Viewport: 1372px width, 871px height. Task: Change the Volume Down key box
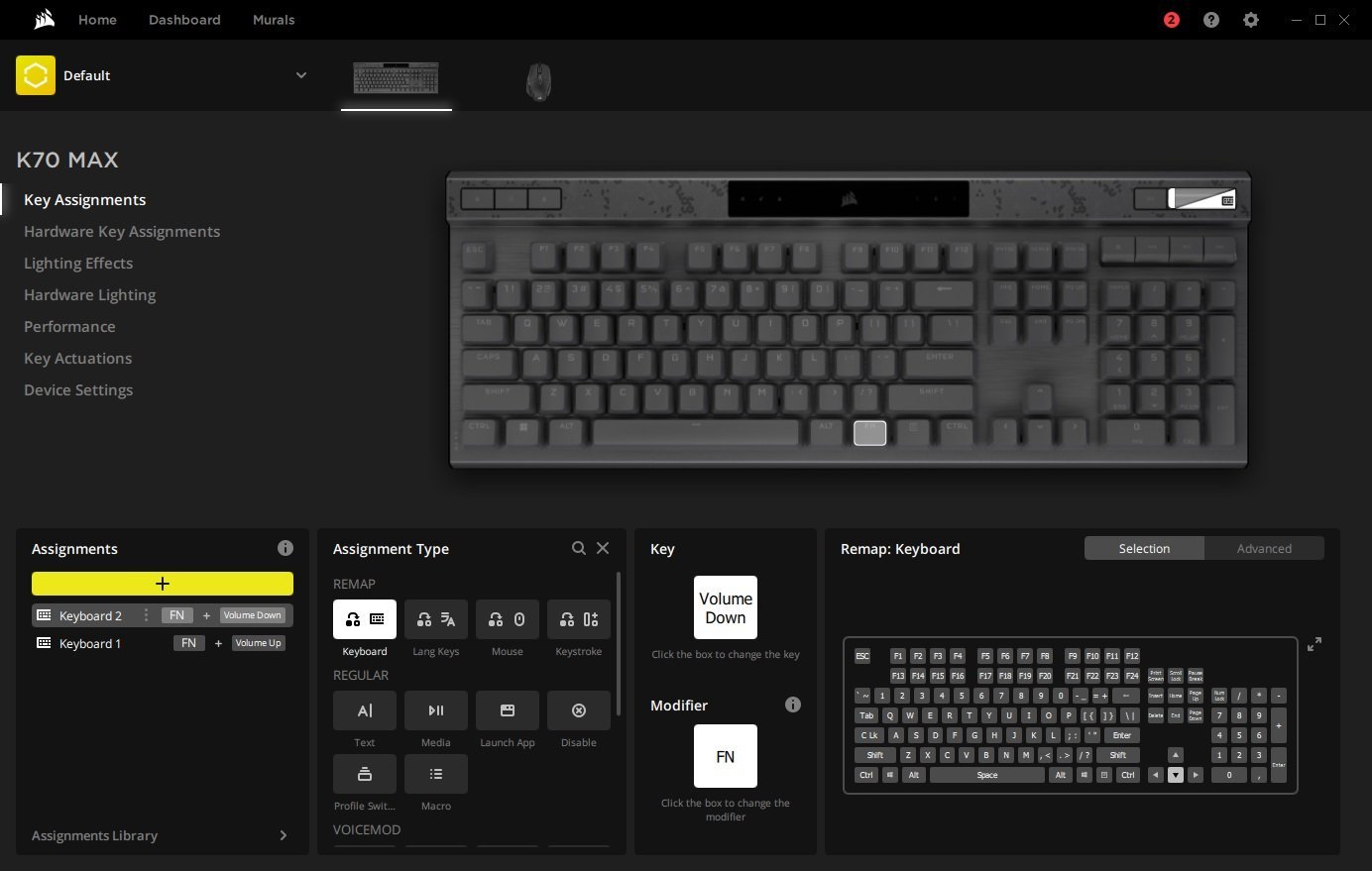pyautogui.click(x=726, y=607)
